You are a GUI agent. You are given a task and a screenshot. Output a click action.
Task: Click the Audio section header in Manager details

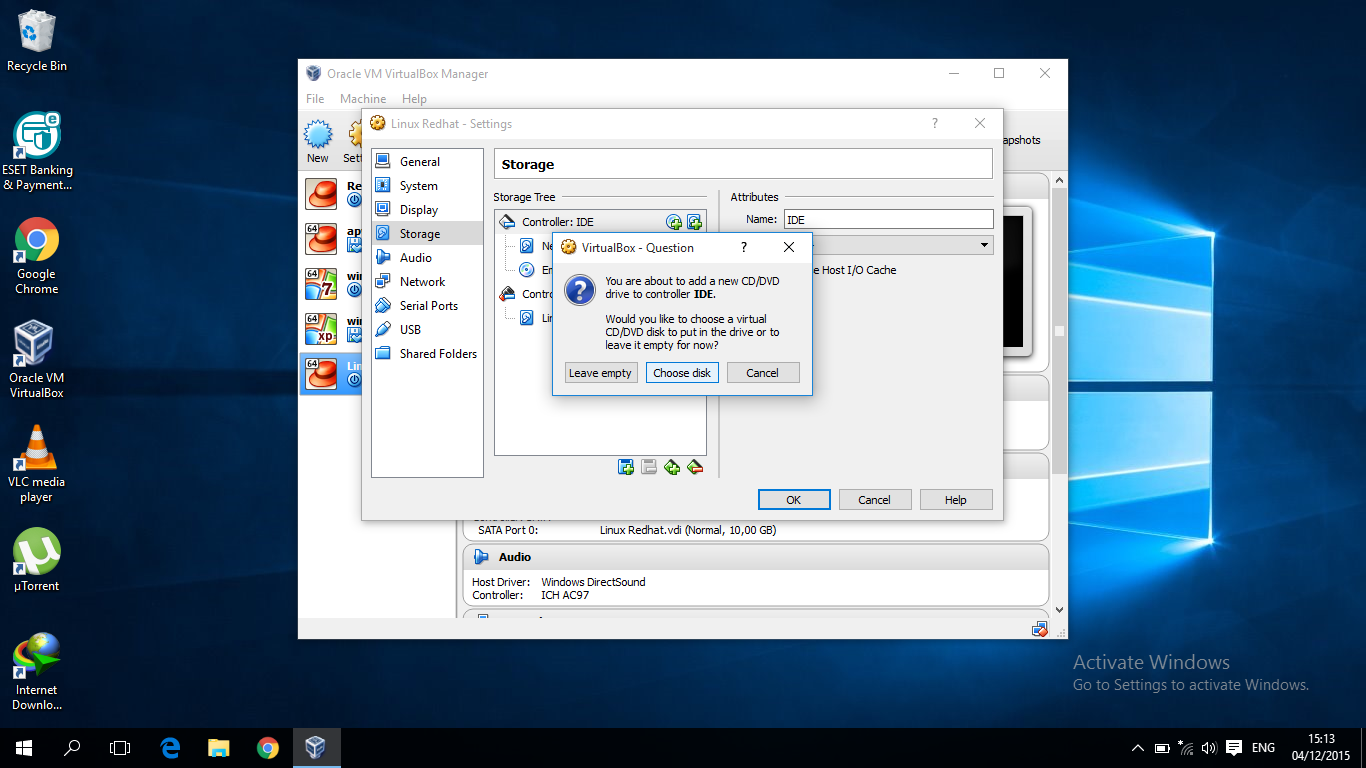[x=755, y=557]
